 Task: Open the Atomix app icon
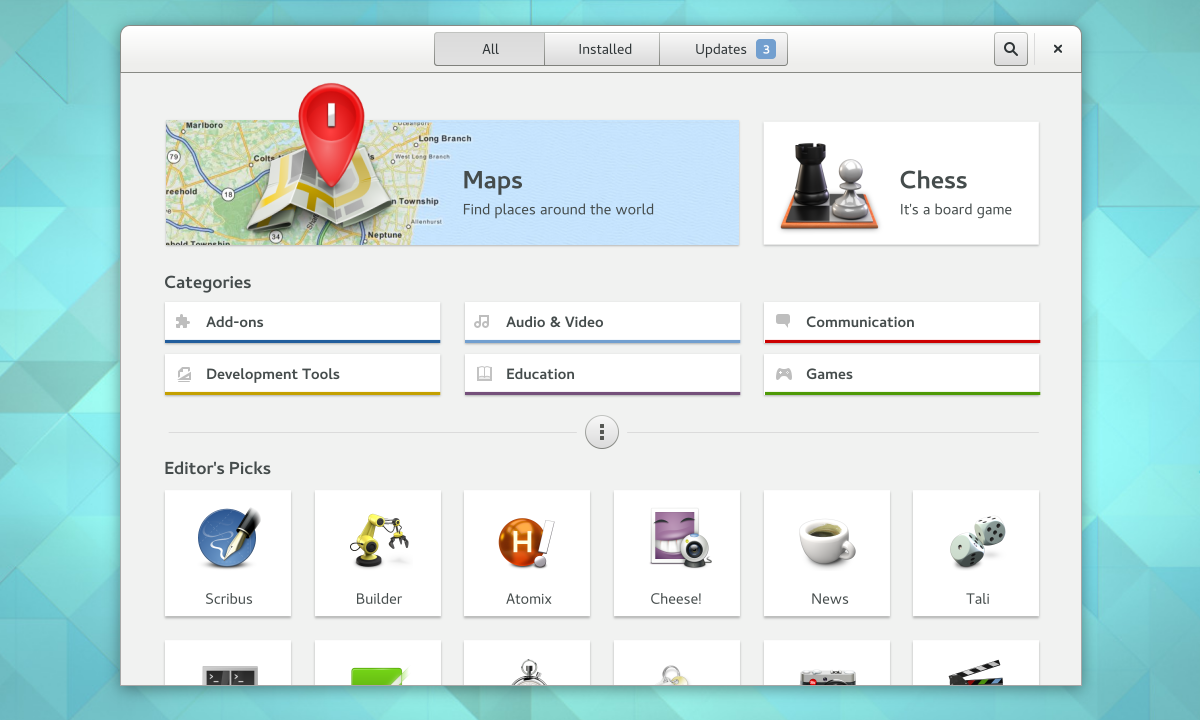[527, 543]
